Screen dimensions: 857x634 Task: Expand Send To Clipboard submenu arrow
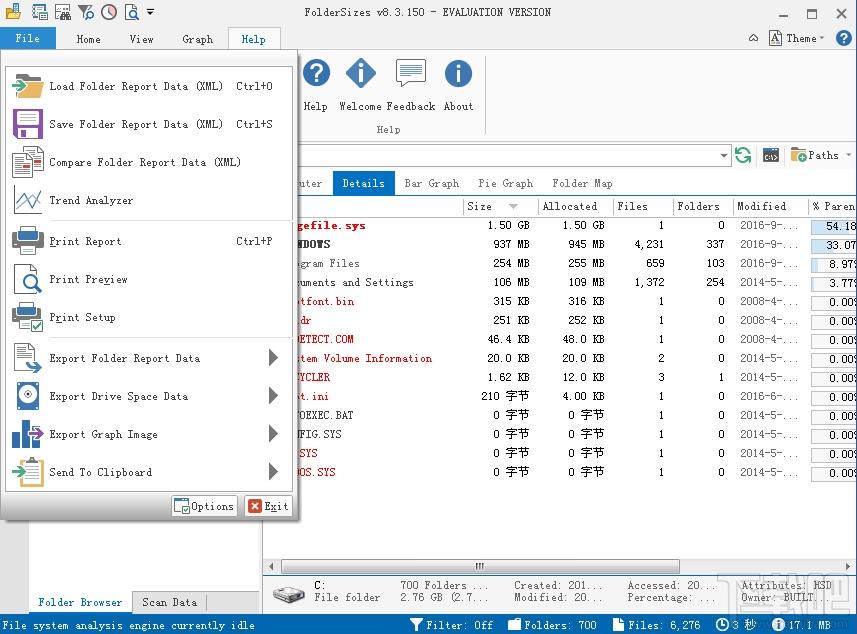point(273,472)
